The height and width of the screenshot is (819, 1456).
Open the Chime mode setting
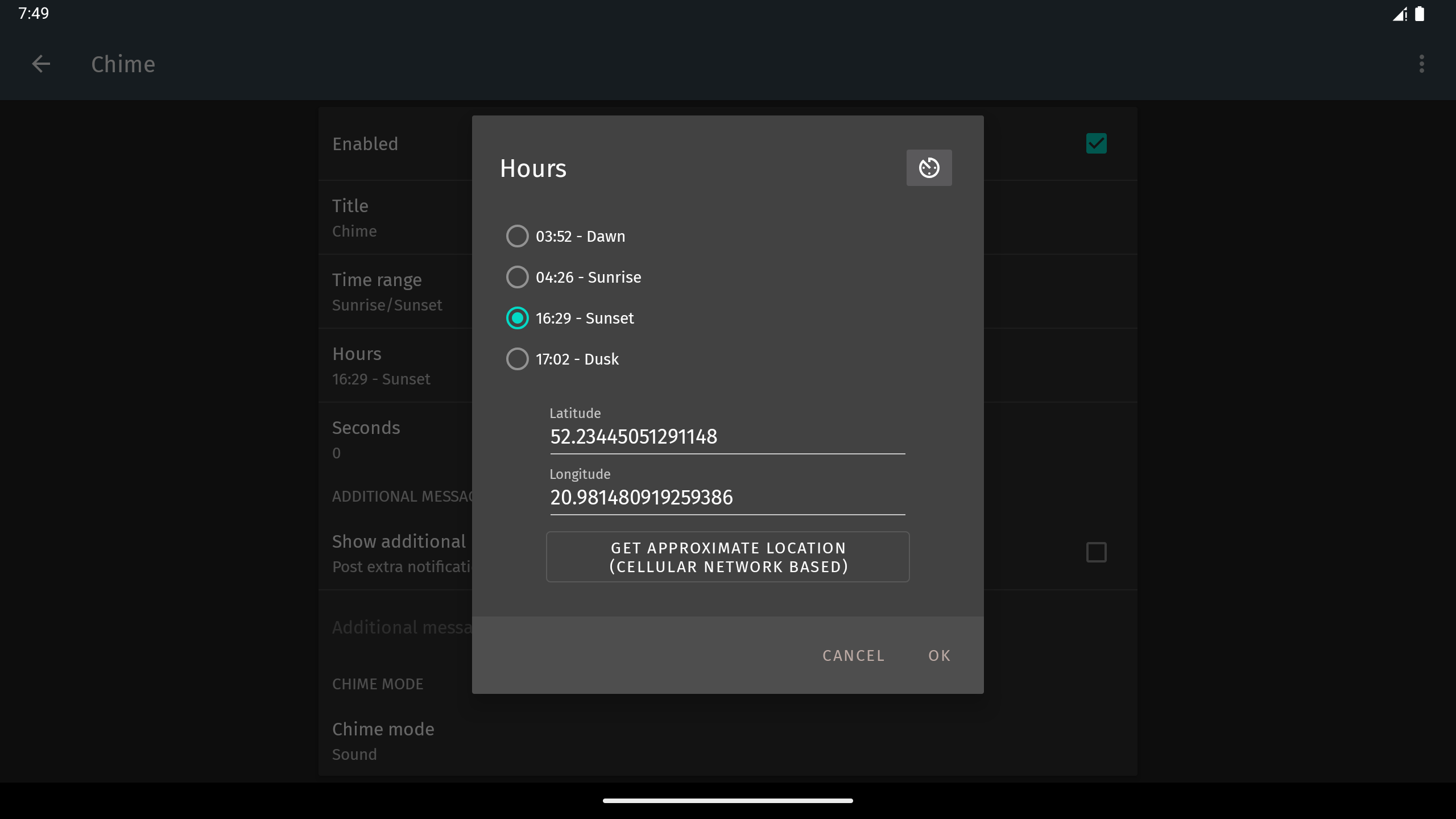coord(727,741)
